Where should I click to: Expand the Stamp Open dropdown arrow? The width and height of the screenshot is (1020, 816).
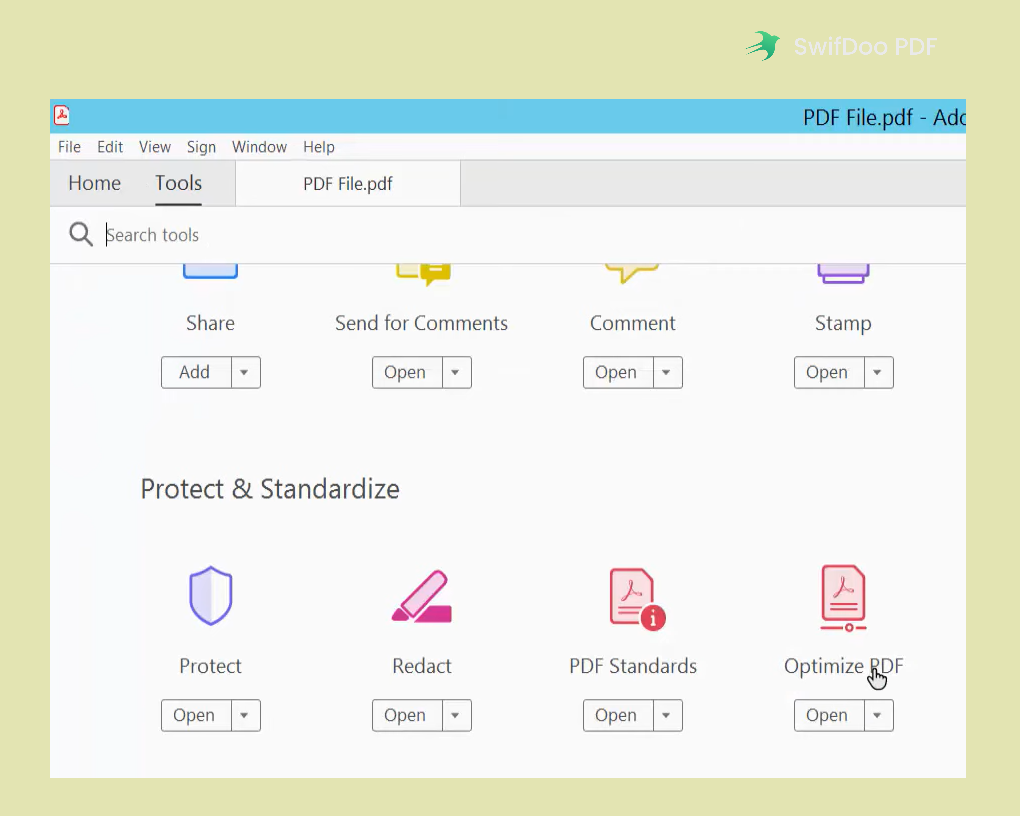tap(878, 372)
